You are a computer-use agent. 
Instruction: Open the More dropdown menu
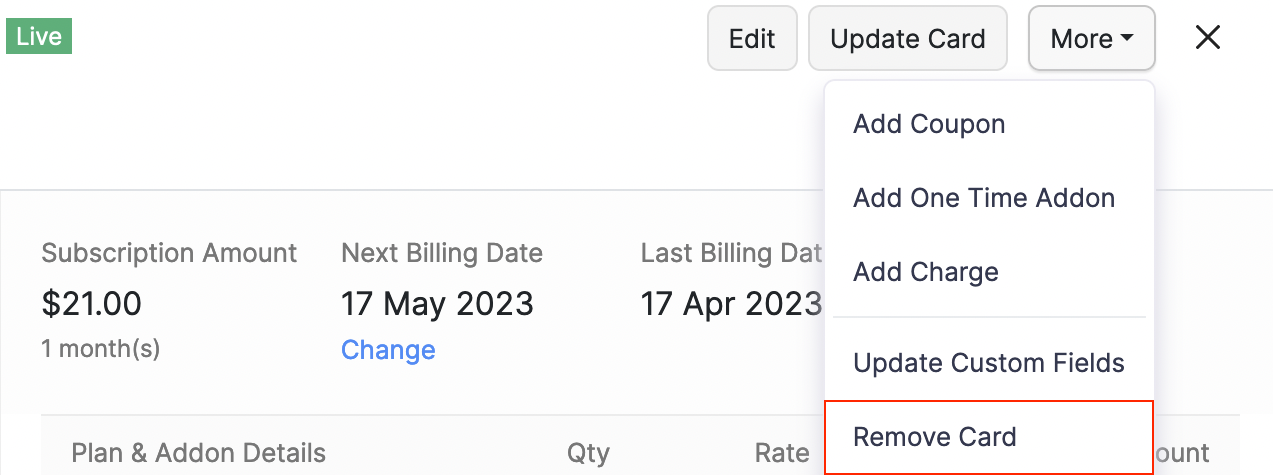1091,39
